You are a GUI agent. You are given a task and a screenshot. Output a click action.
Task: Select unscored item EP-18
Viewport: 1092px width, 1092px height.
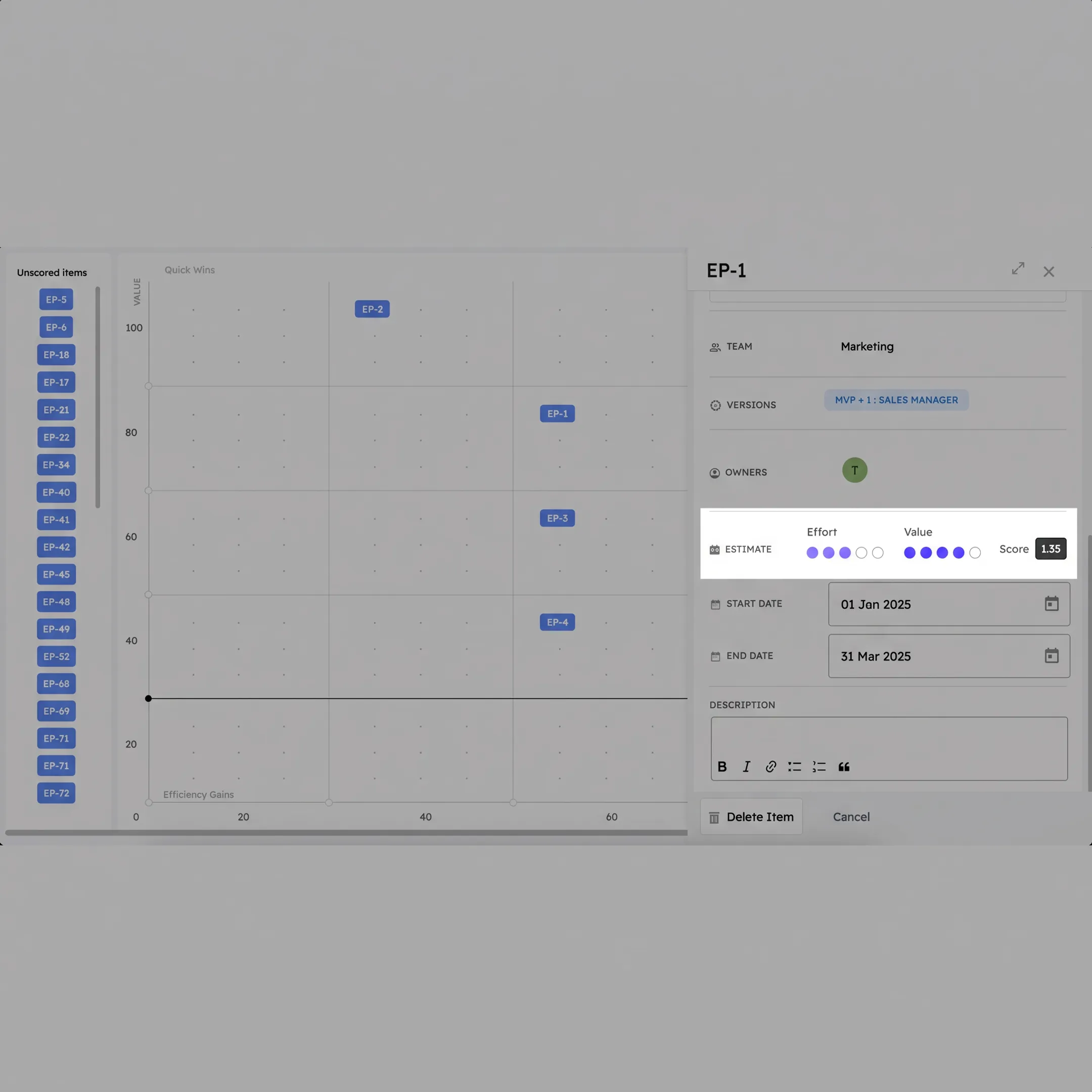point(56,355)
